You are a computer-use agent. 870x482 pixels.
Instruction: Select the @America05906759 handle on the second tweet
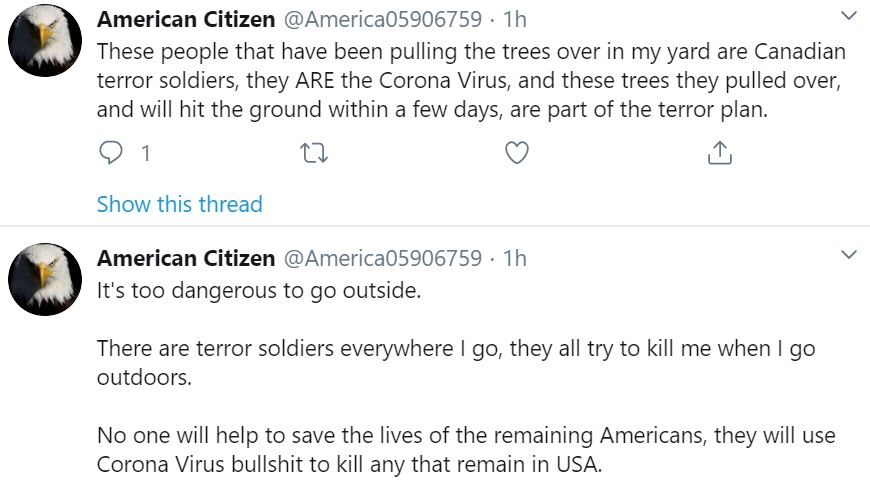[383, 259]
